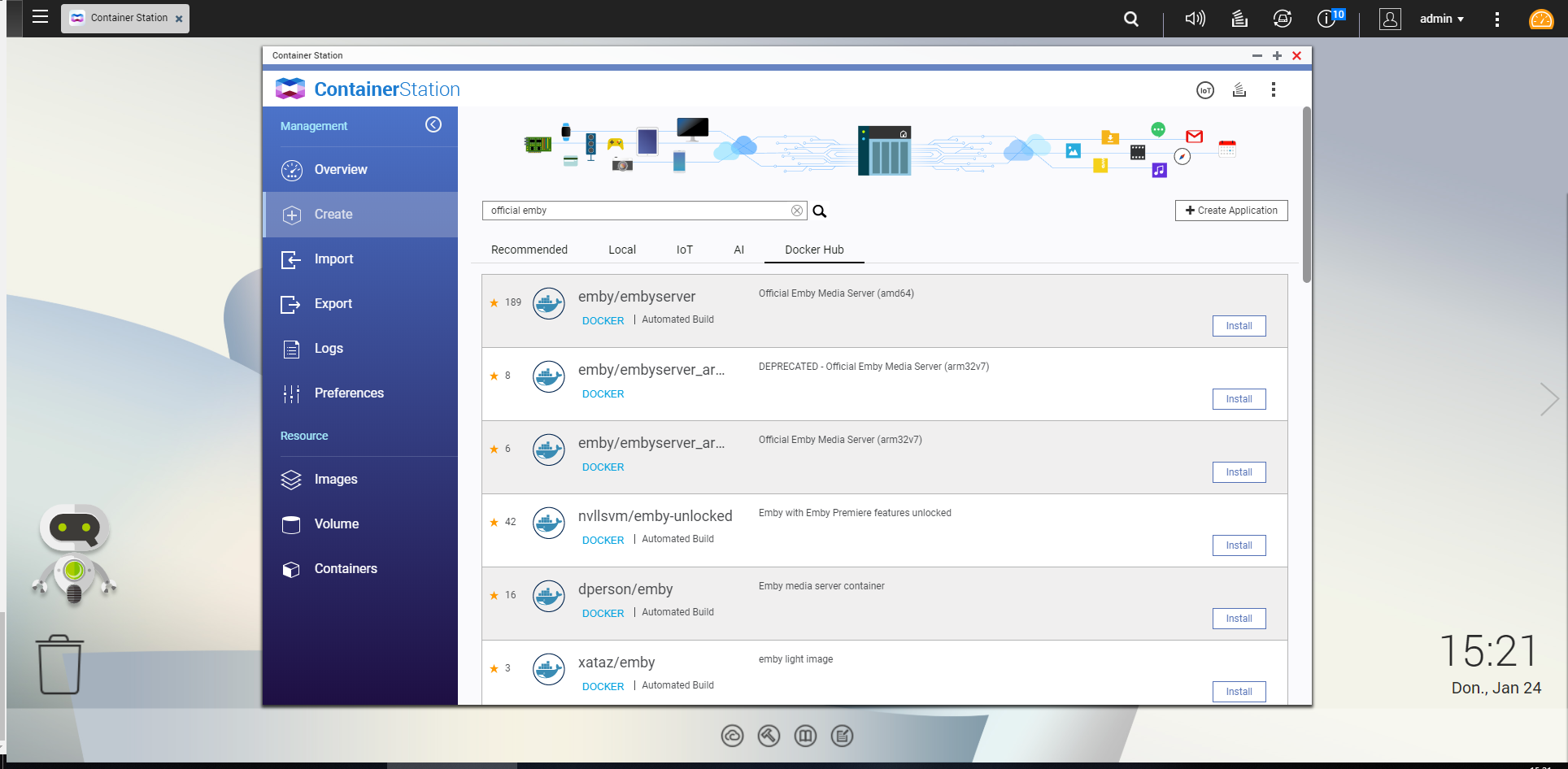Click the star rating icon showing 189
The width and height of the screenshot is (1568, 769).
(x=494, y=302)
